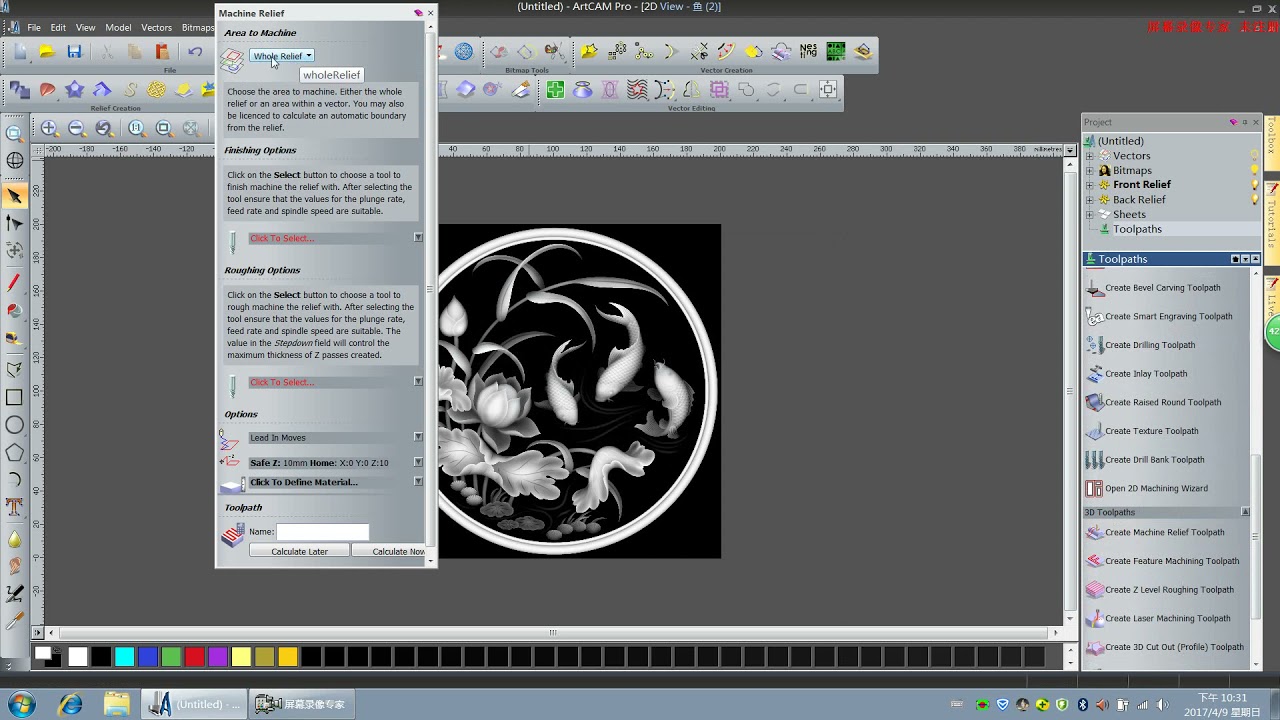Select the Toolpaths item in Project tree
The height and width of the screenshot is (720, 1280).
coord(1137,229)
